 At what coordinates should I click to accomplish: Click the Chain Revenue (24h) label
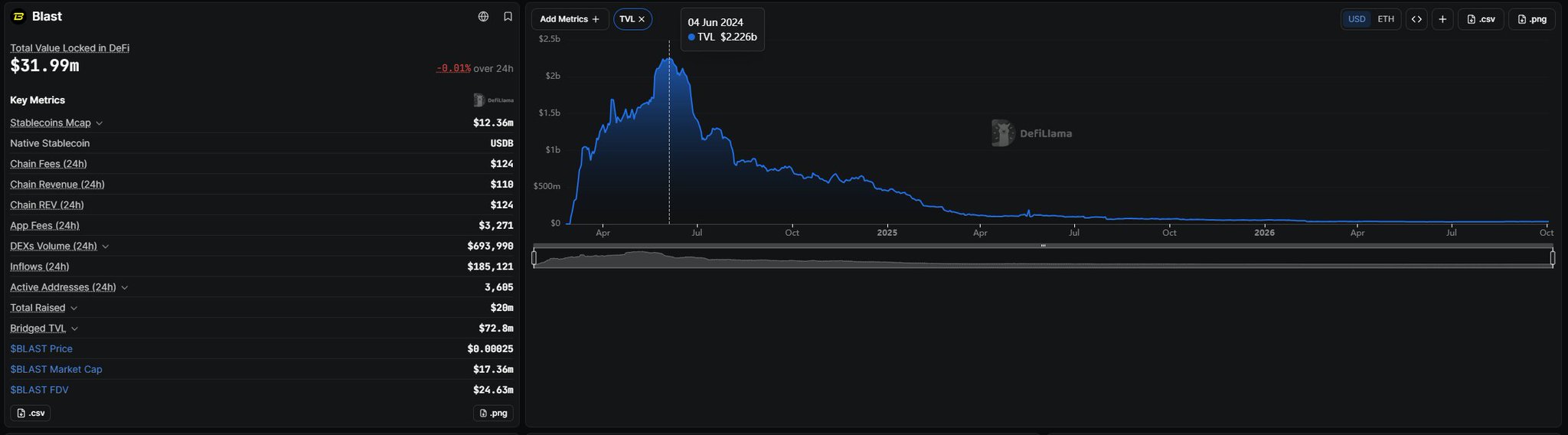(x=57, y=185)
